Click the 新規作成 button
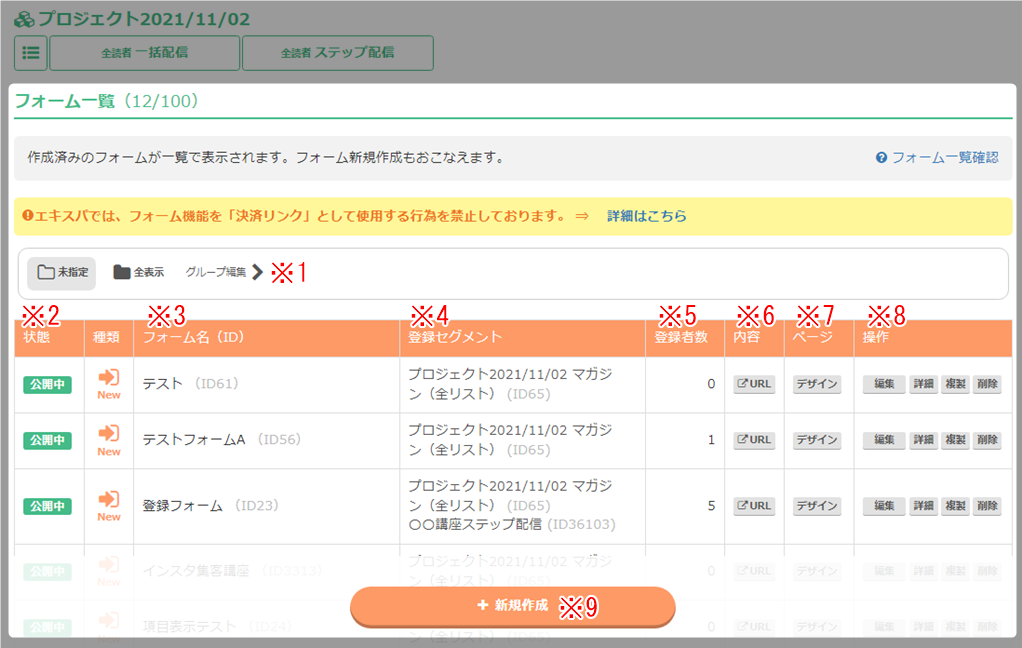1022x648 pixels. pos(512,606)
